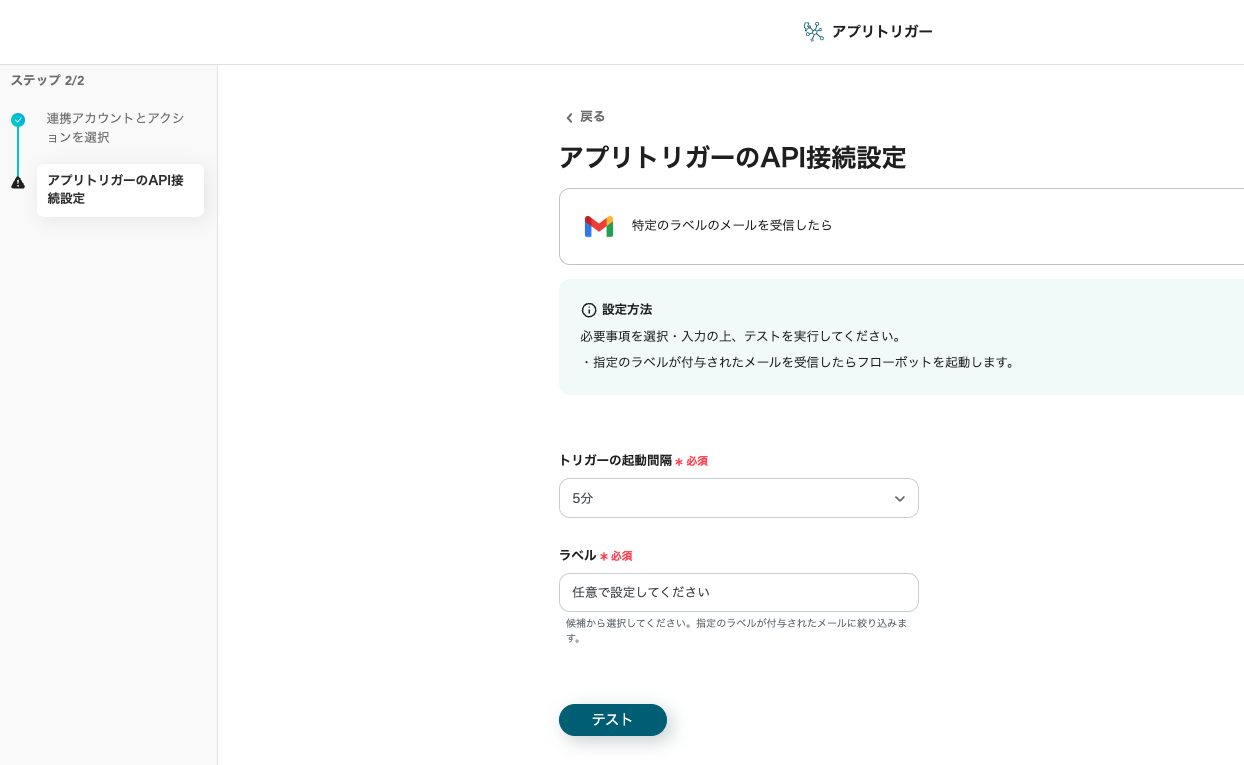Click the ラベル field label text
The width and height of the screenshot is (1244, 765).
(577, 555)
